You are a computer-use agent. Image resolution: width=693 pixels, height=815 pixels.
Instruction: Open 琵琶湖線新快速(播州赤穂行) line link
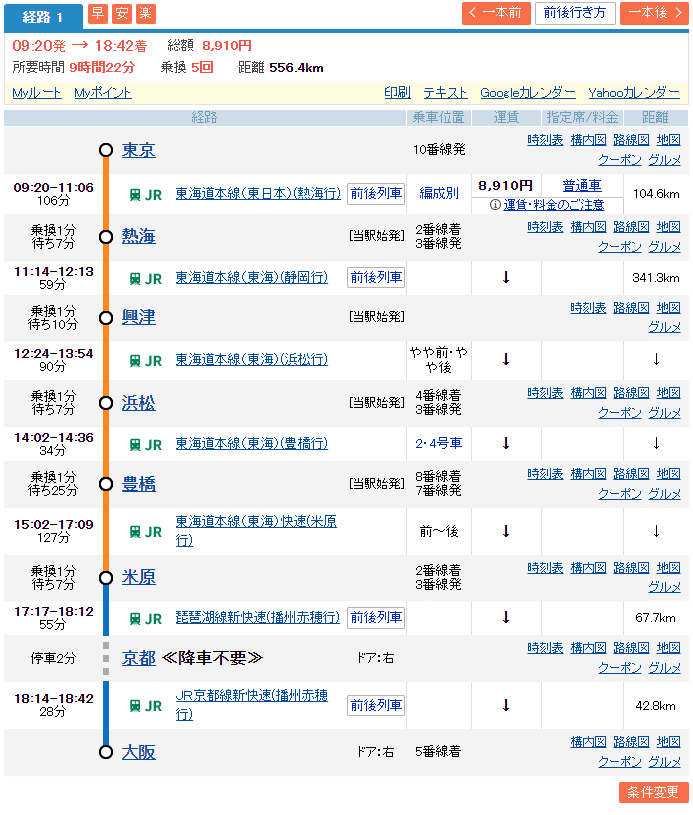point(257,617)
